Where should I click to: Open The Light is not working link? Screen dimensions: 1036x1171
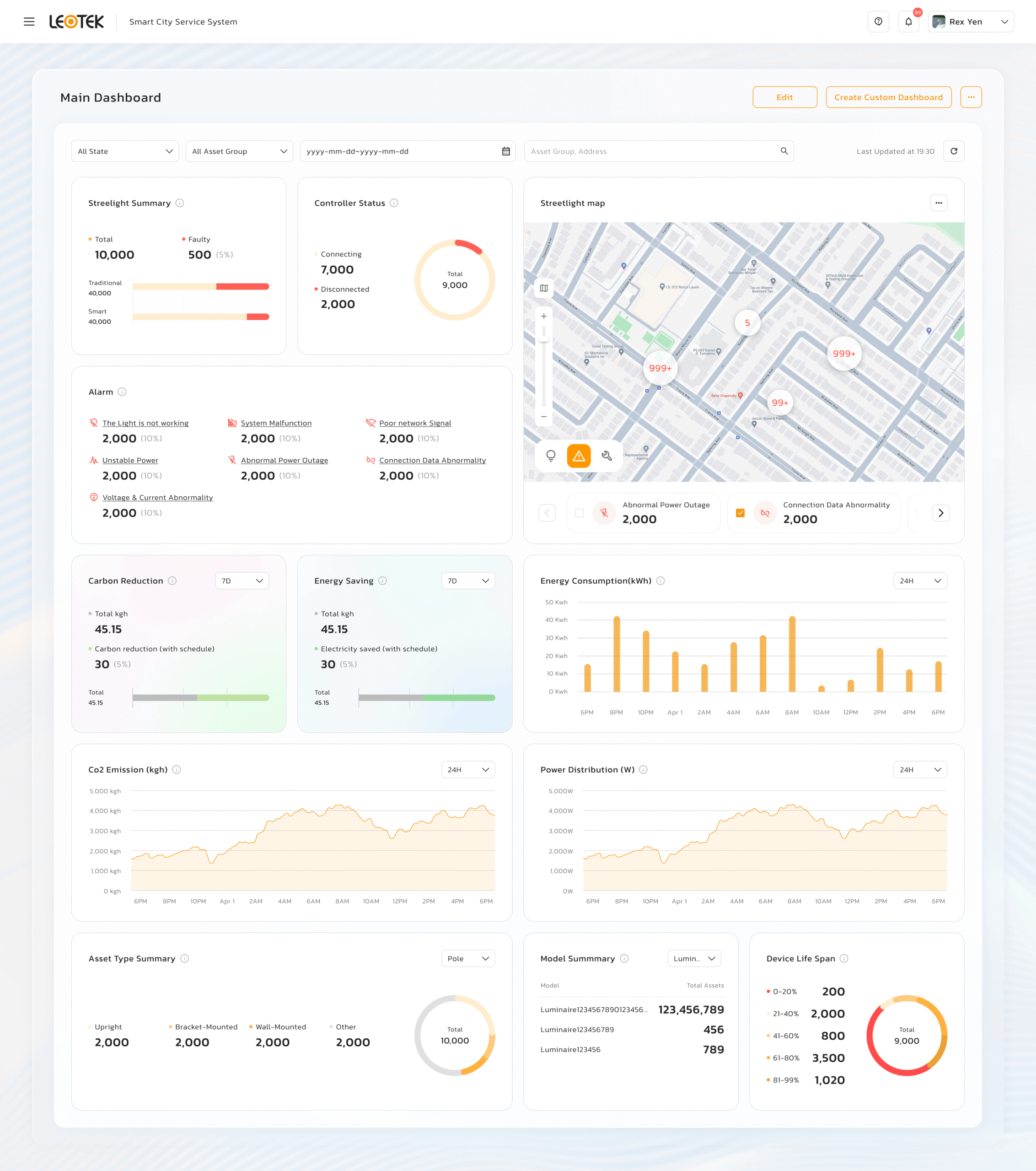coord(145,423)
